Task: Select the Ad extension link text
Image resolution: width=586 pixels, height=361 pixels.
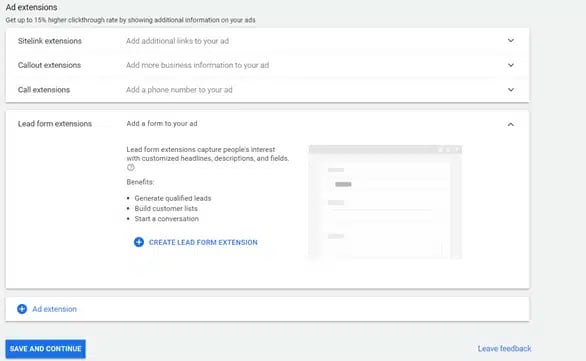Action: pyautogui.click(x=54, y=309)
